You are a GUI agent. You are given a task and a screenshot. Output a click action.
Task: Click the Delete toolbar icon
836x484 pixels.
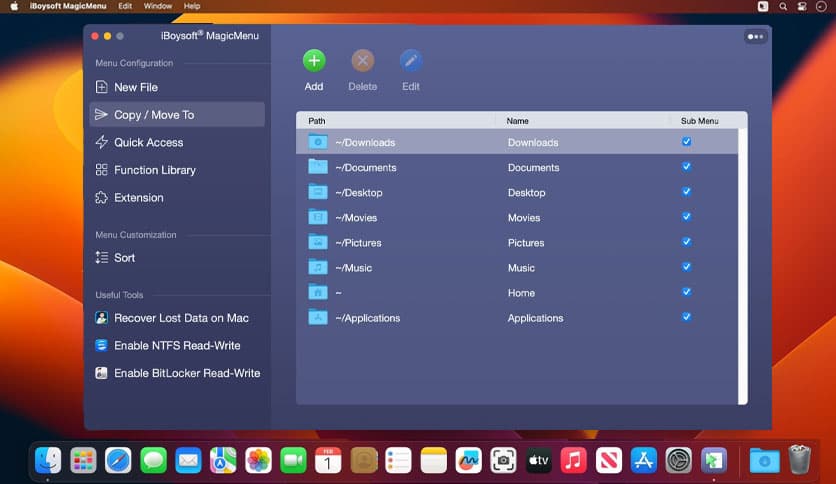363,61
